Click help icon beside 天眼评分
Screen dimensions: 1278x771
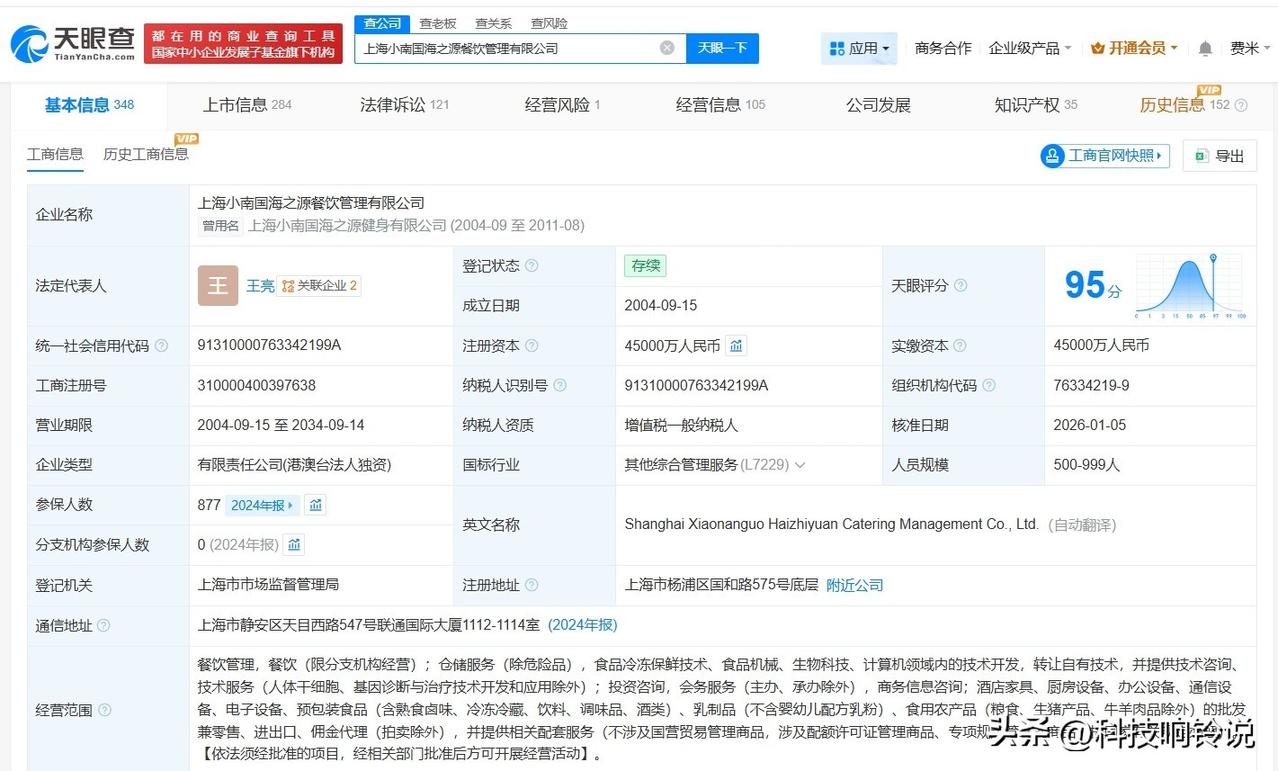tap(960, 286)
